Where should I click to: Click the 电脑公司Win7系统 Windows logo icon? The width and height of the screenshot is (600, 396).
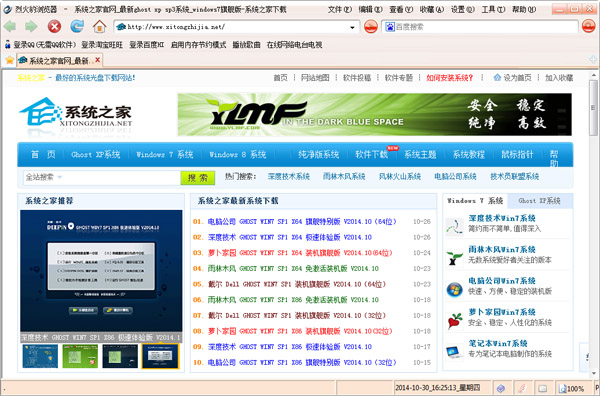click(x=455, y=289)
